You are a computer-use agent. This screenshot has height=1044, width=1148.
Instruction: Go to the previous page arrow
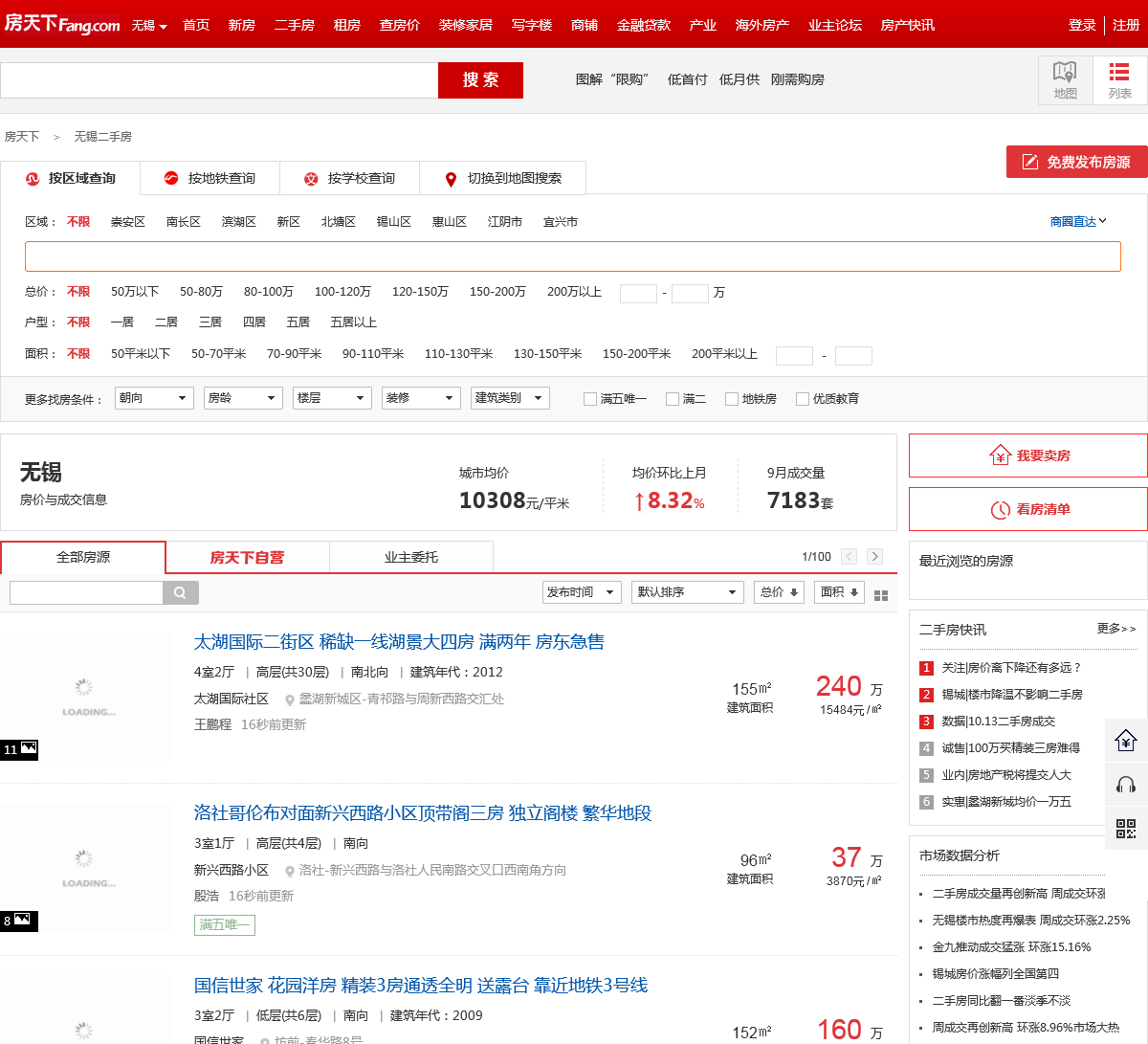(x=849, y=556)
